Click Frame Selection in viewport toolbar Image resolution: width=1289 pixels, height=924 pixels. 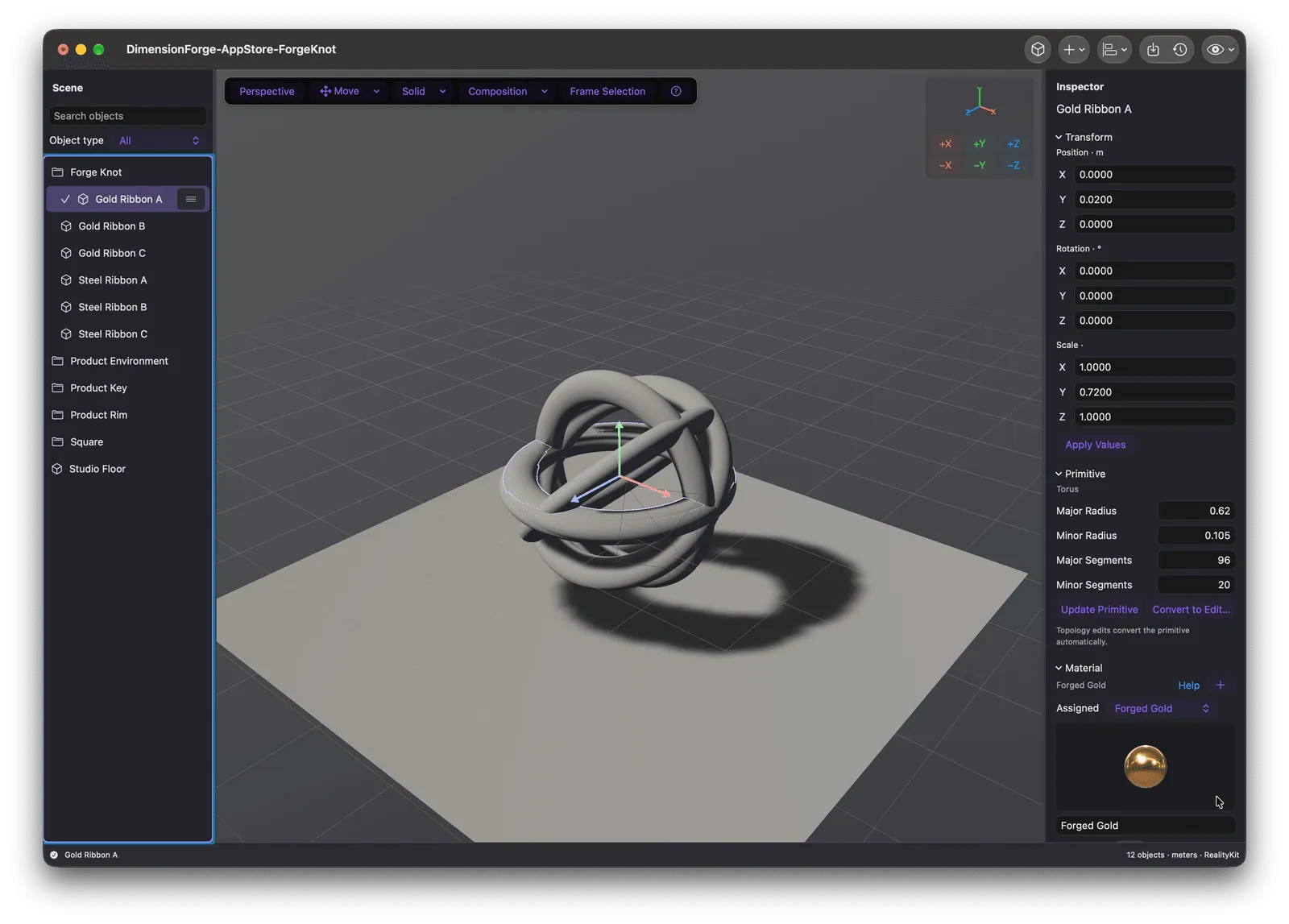pos(607,91)
